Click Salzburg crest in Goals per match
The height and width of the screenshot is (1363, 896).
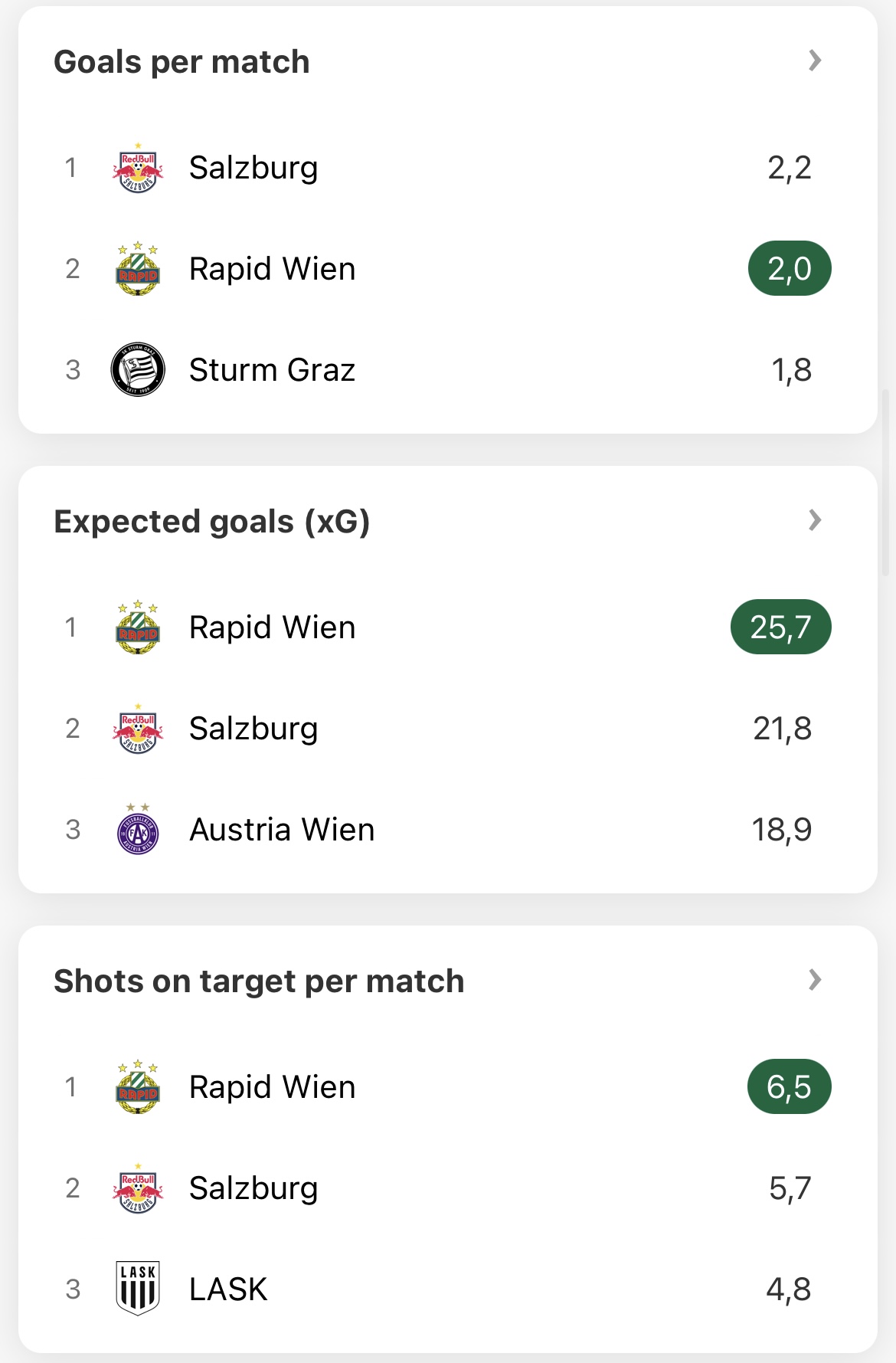tap(138, 168)
